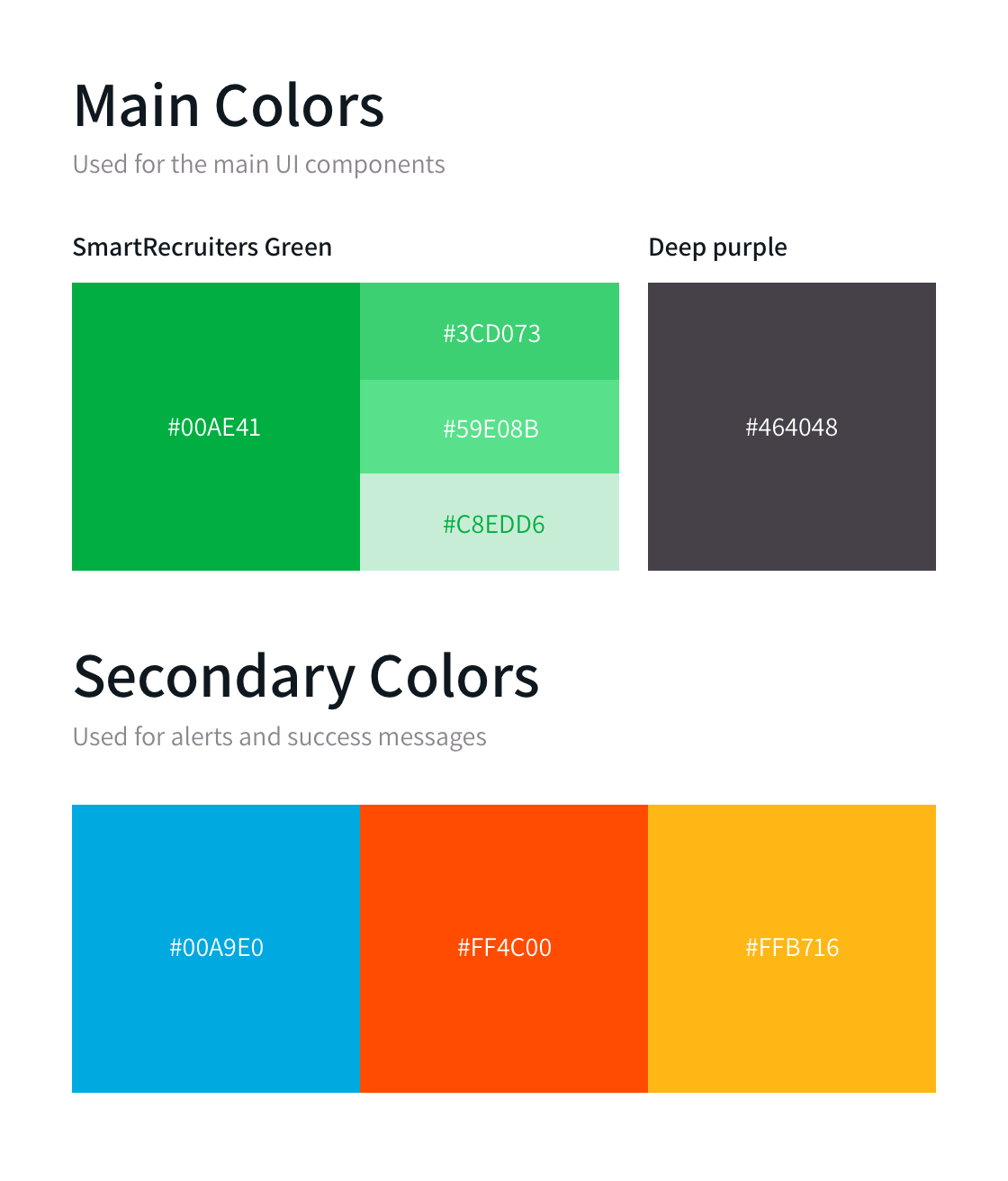Select the blue #00A9E0 swatch

(216, 949)
